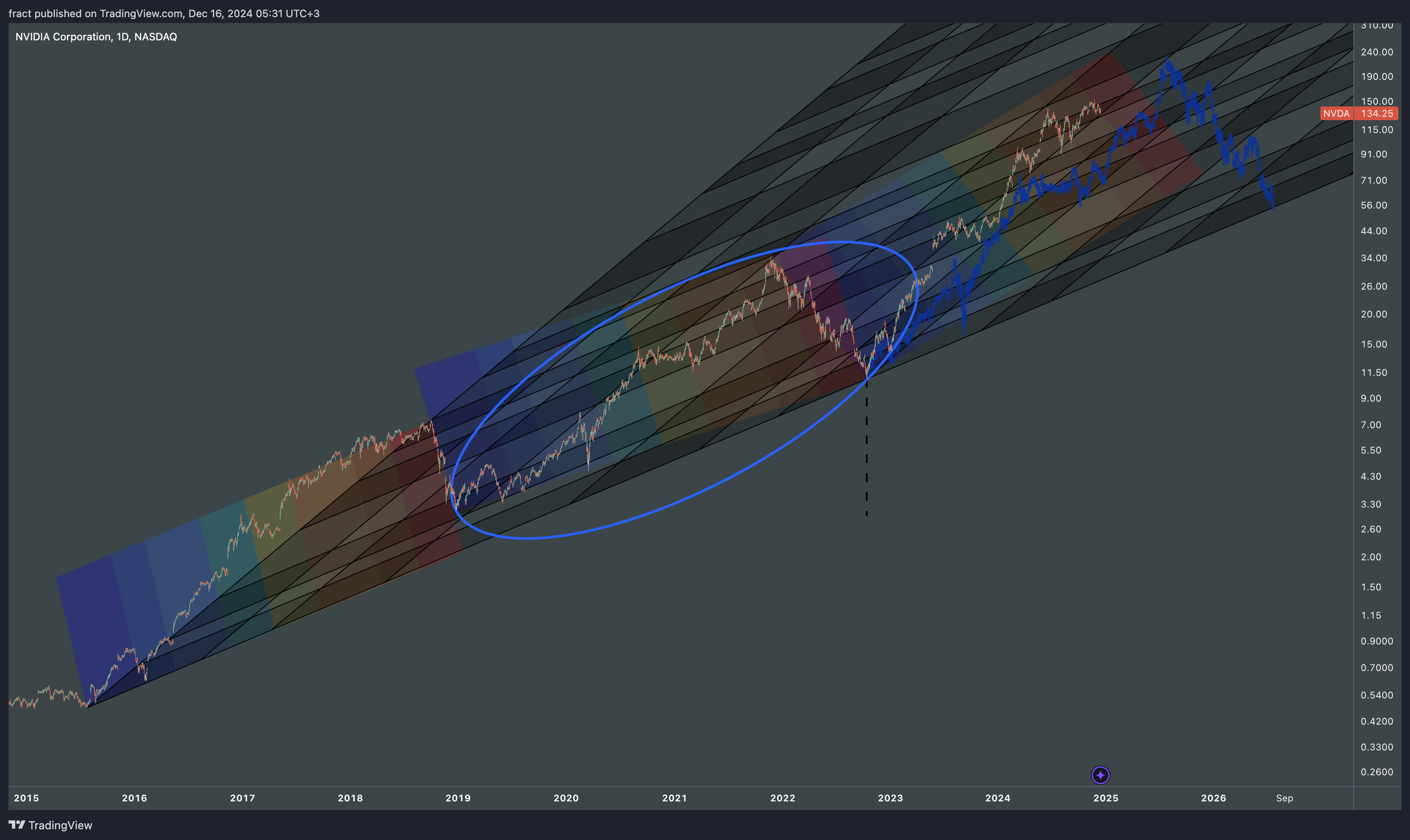Click the 4.30 price scale label
1410x840 pixels.
(x=1371, y=477)
